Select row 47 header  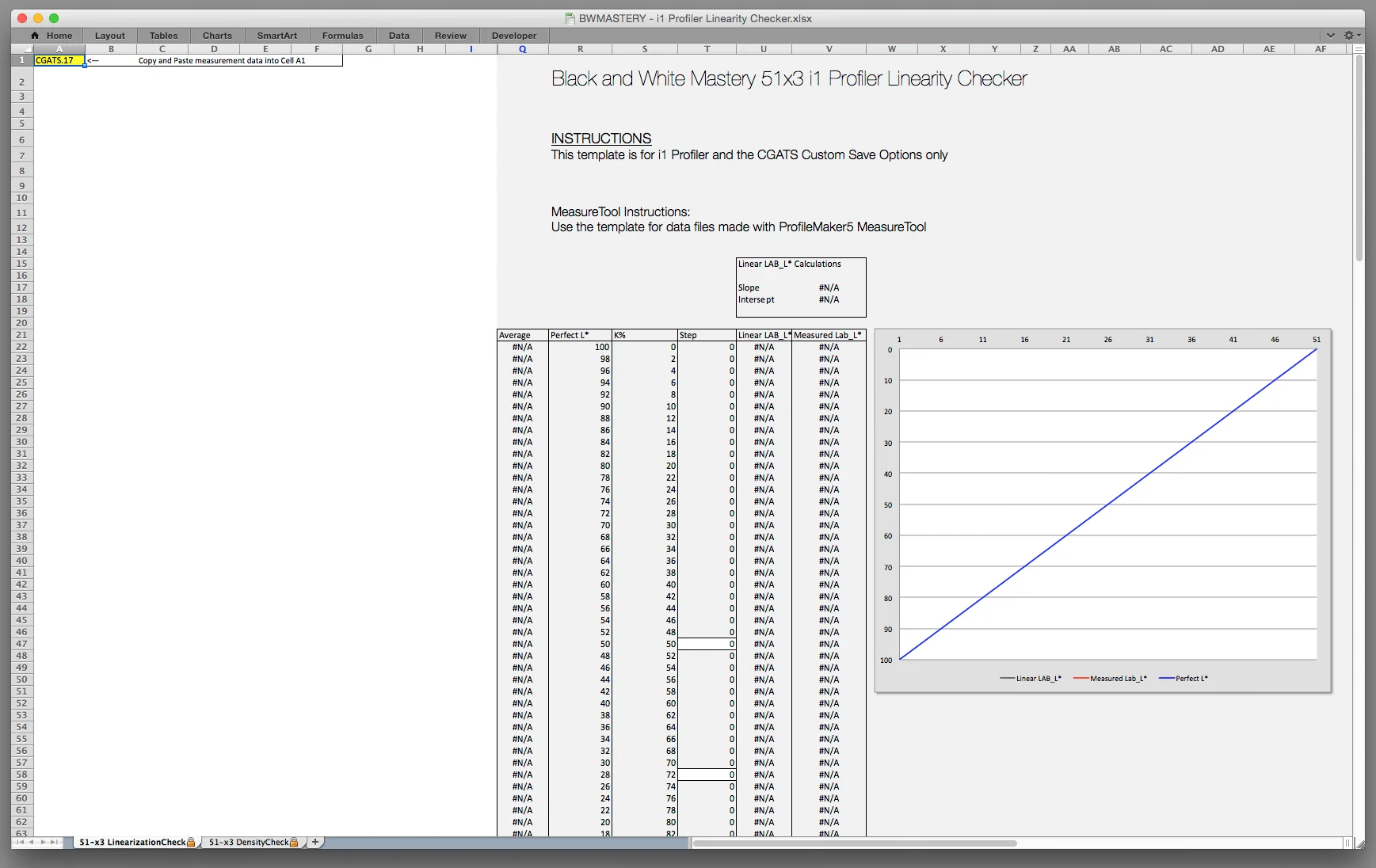[x=22, y=644]
